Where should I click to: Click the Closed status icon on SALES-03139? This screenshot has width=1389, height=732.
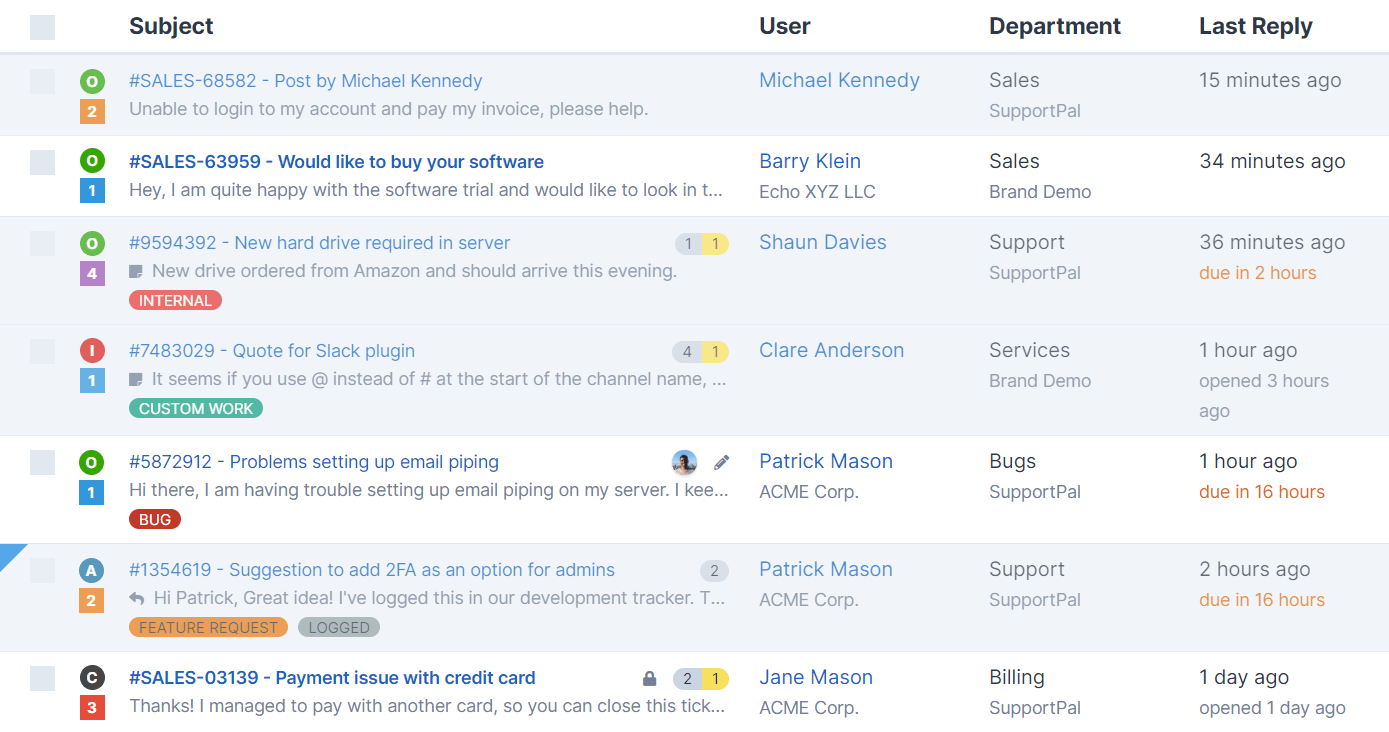pos(93,677)
